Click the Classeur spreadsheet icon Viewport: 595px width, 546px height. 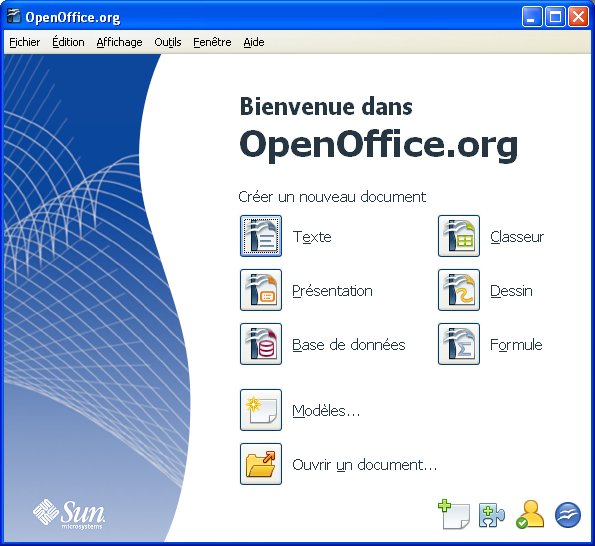[x=459, y=236]
